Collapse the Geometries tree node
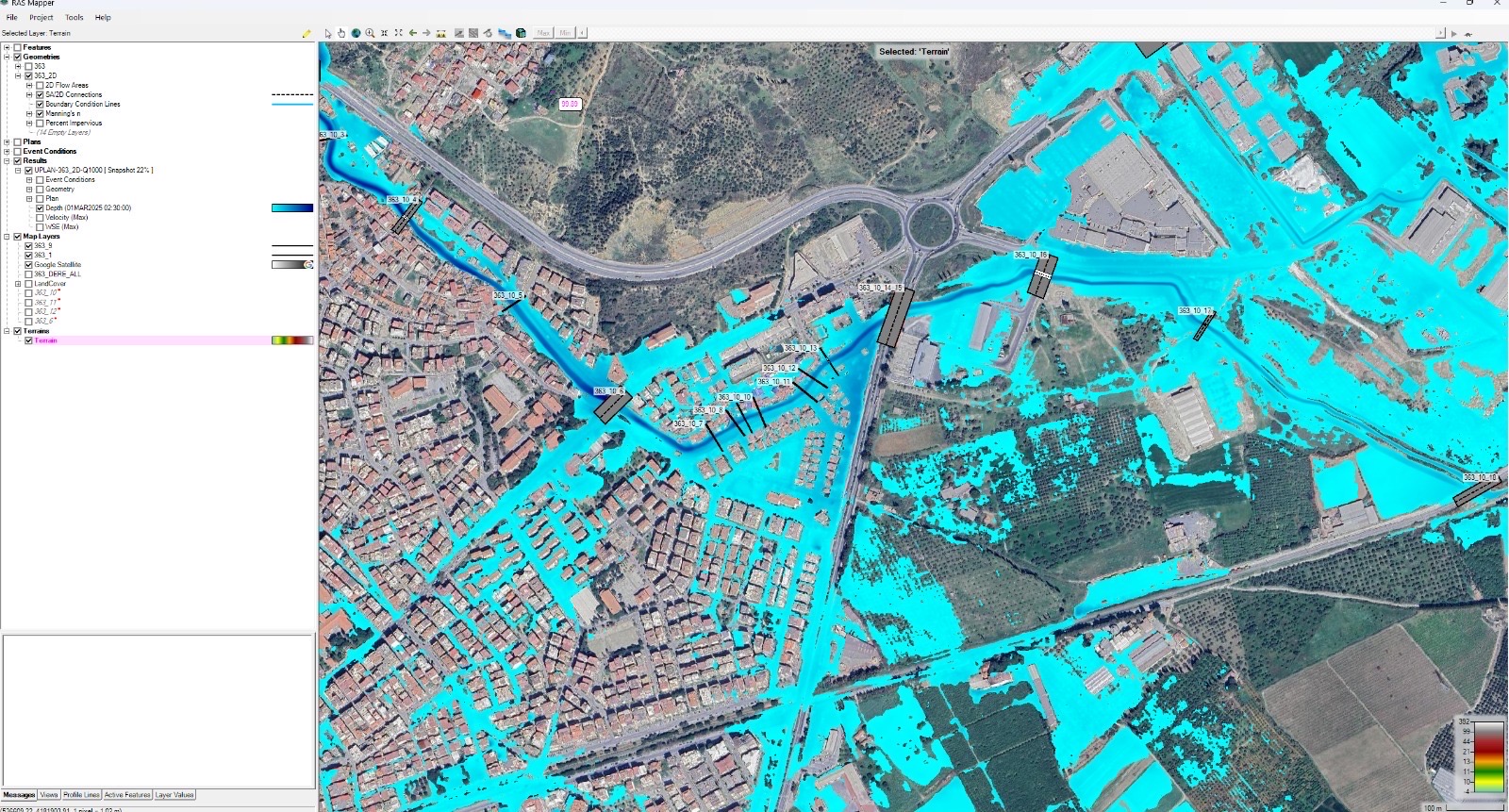Image resolution: width=1509 pixels, height=812 pixels. pos(7,57)
